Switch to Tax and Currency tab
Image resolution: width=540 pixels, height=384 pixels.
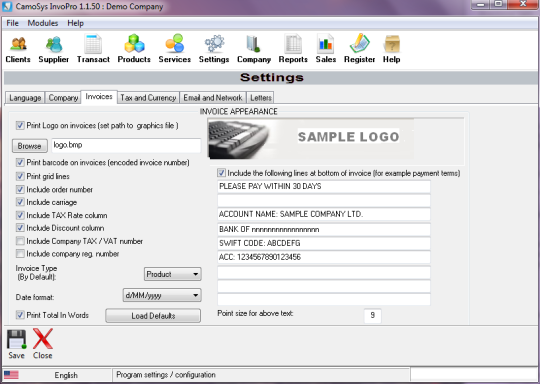click(x=148, y=98)
